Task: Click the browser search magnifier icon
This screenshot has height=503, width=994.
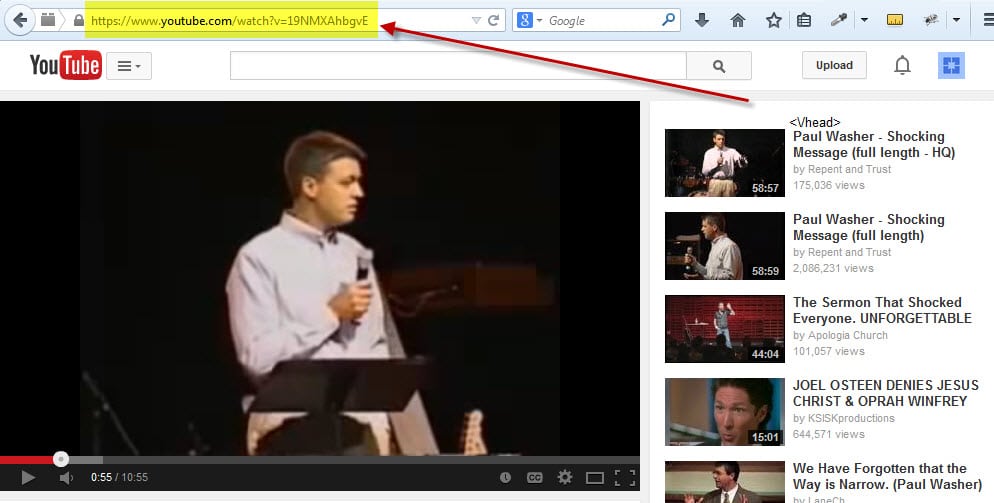Action: (x=668, y=20)
